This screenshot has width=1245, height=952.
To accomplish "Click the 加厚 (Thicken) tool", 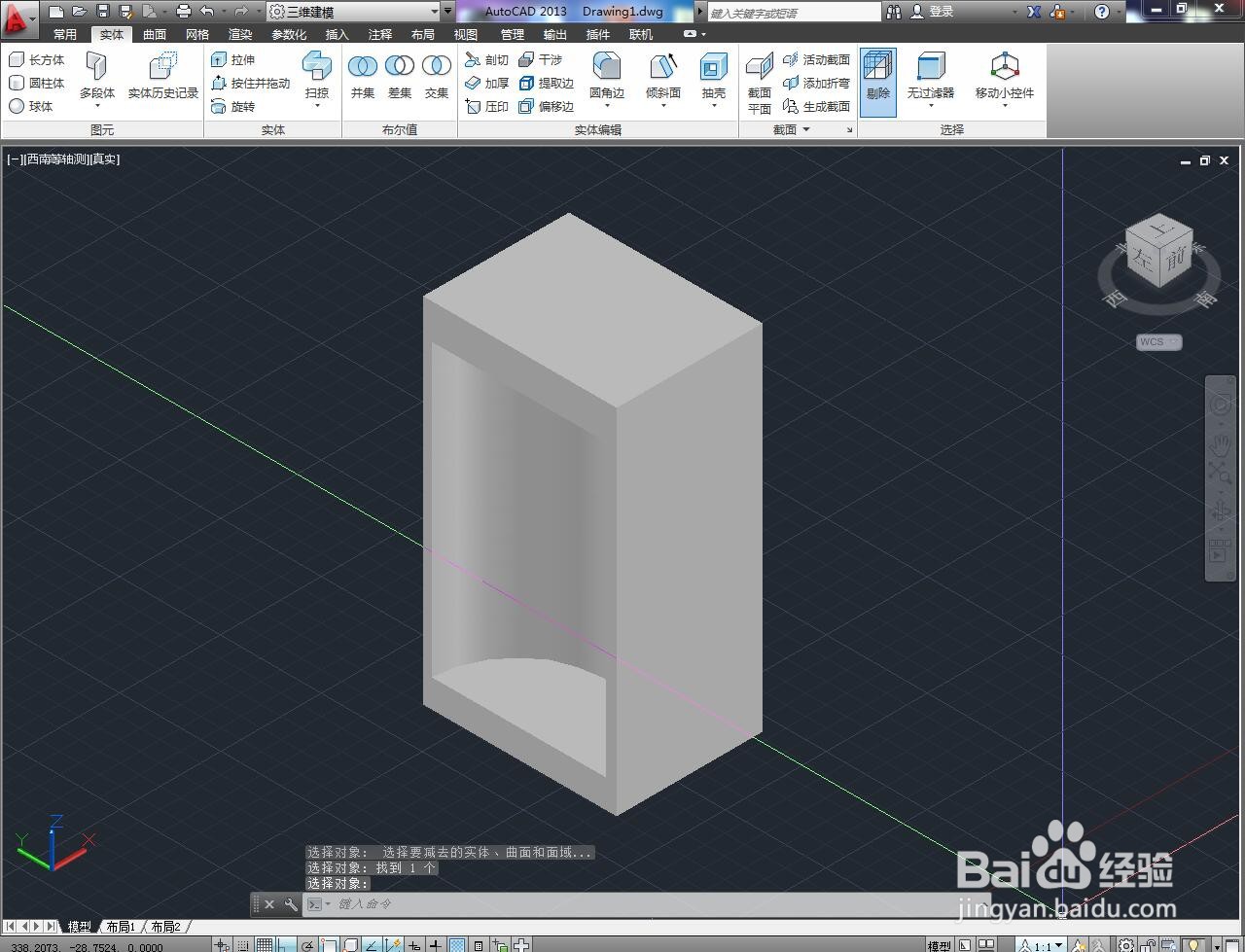I will point(487,83).
